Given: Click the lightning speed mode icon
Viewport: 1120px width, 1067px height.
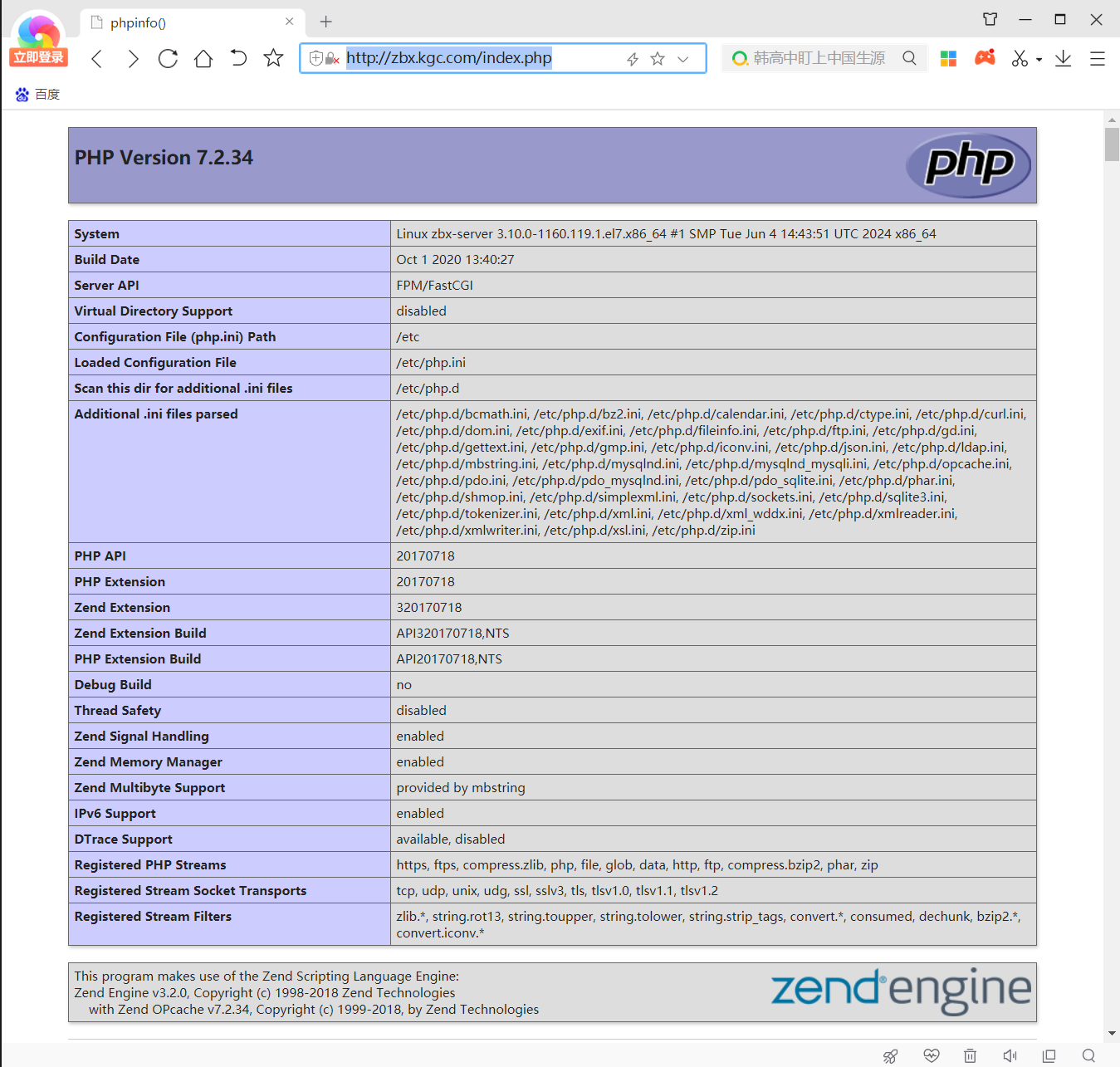Looking at the screenshot, I should click(x=633, y=59).
